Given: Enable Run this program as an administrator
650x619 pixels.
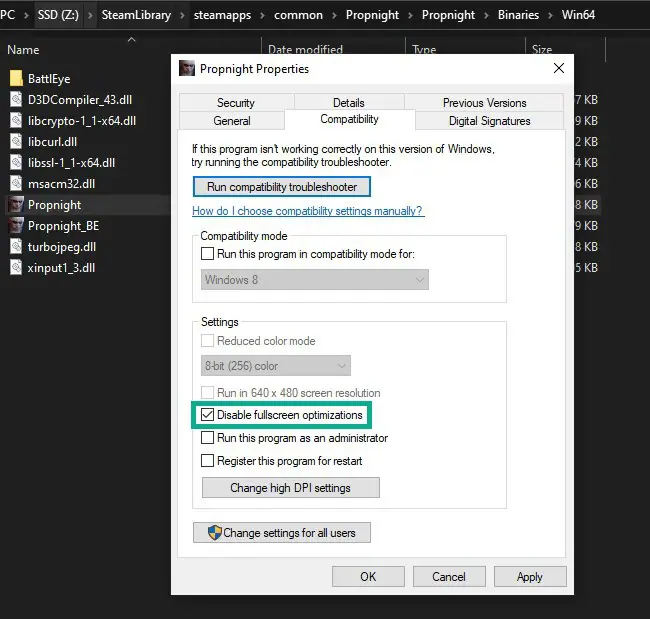Looking at the screenshot, I should coord(207,437).
